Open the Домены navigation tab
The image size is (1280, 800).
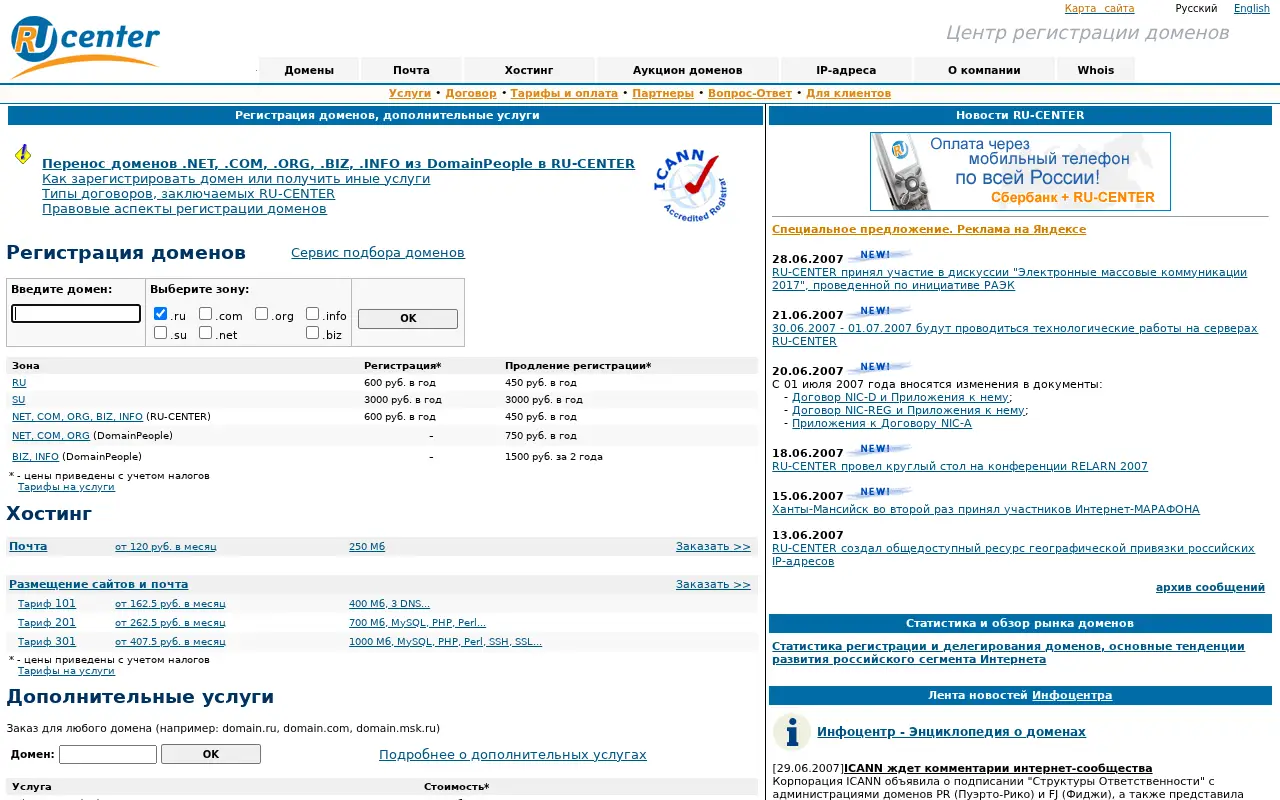point(308,70)
